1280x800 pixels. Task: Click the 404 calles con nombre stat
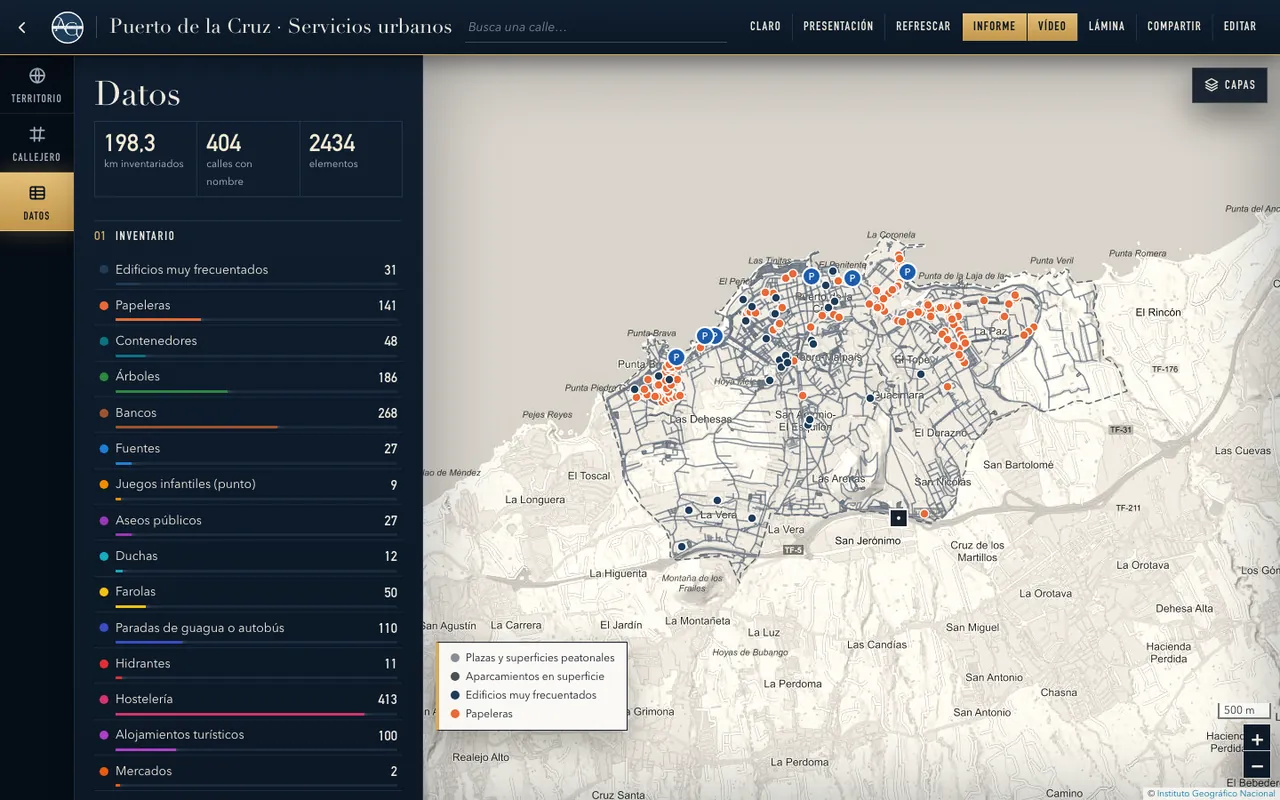(248, 159)
